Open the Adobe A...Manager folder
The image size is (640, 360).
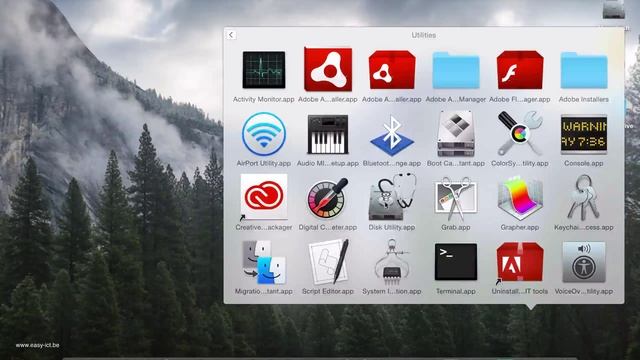pyautogui.click(x=456, y=70)
